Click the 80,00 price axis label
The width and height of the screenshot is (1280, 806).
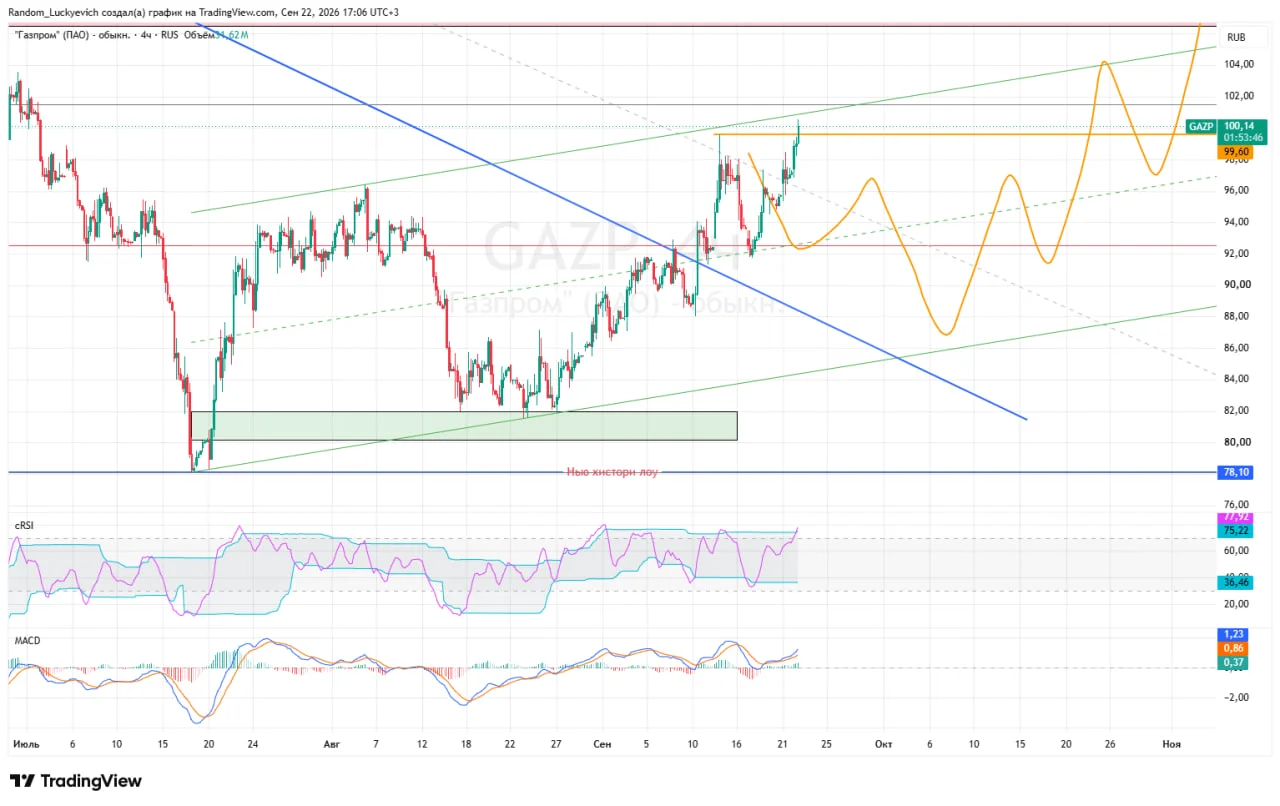click(x=1239, y=442)
